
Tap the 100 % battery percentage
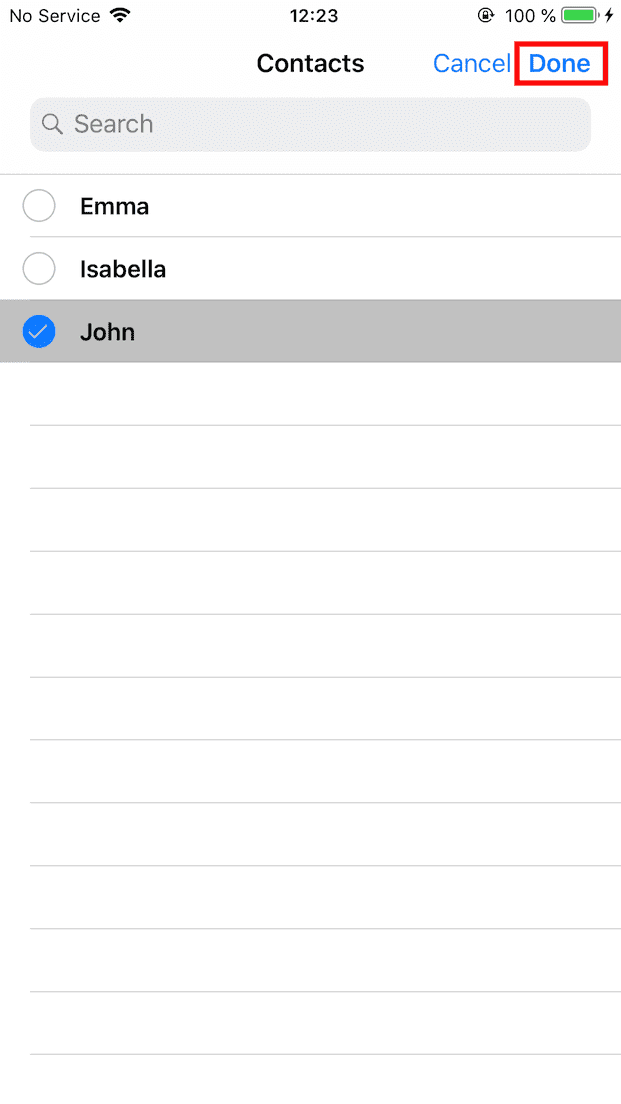click(530, 16)
